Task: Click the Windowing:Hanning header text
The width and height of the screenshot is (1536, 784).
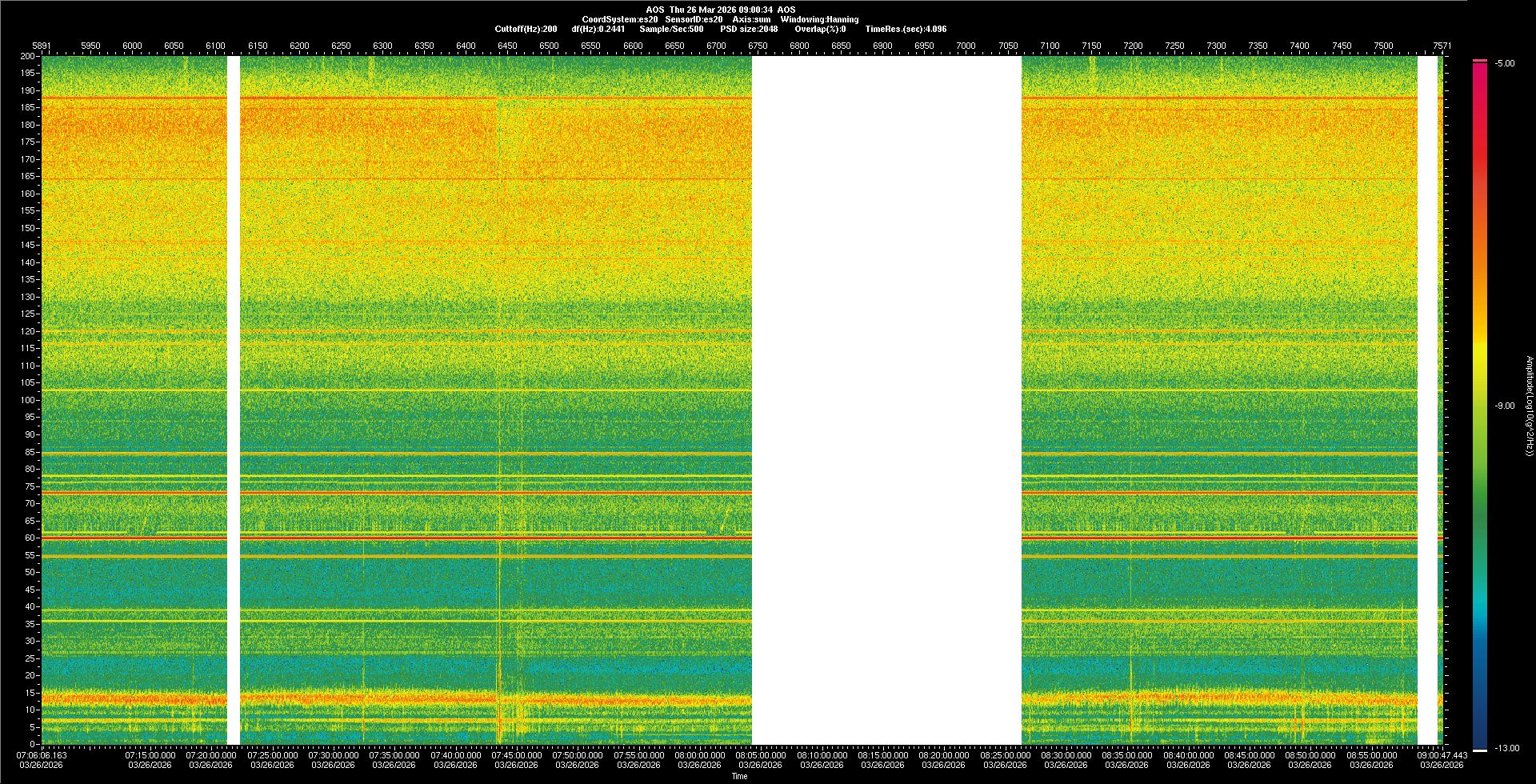Action: click(x=819, y=19)
